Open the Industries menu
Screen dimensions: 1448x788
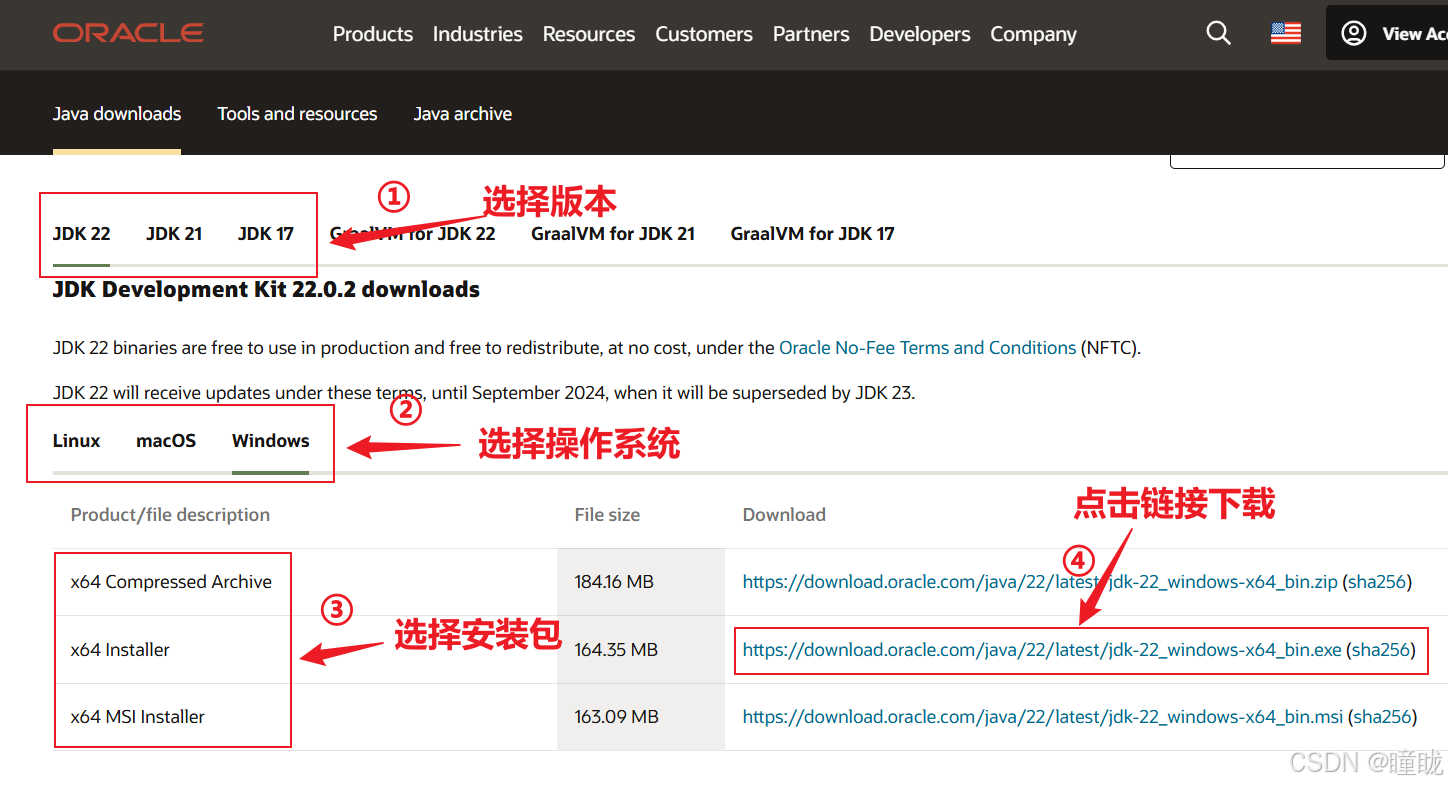tap(478, 34)
